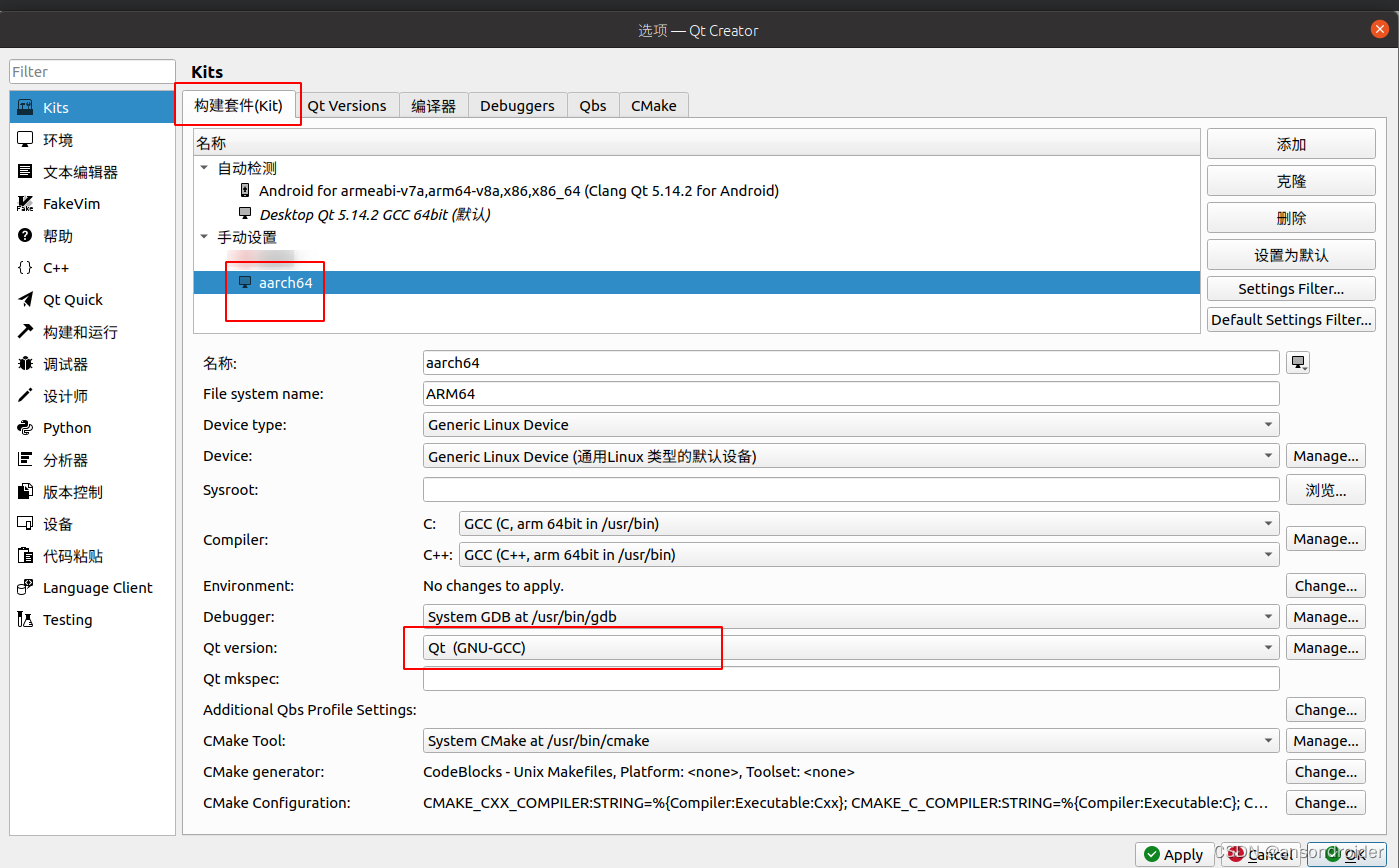Open the C compiler dropdown
The image size is (1399, 868).
(869, 523)
